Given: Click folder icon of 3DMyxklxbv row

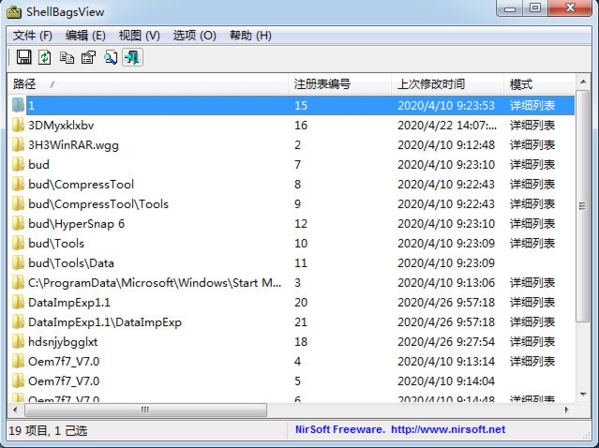Looking at the screenshot, I should point(18,125).
